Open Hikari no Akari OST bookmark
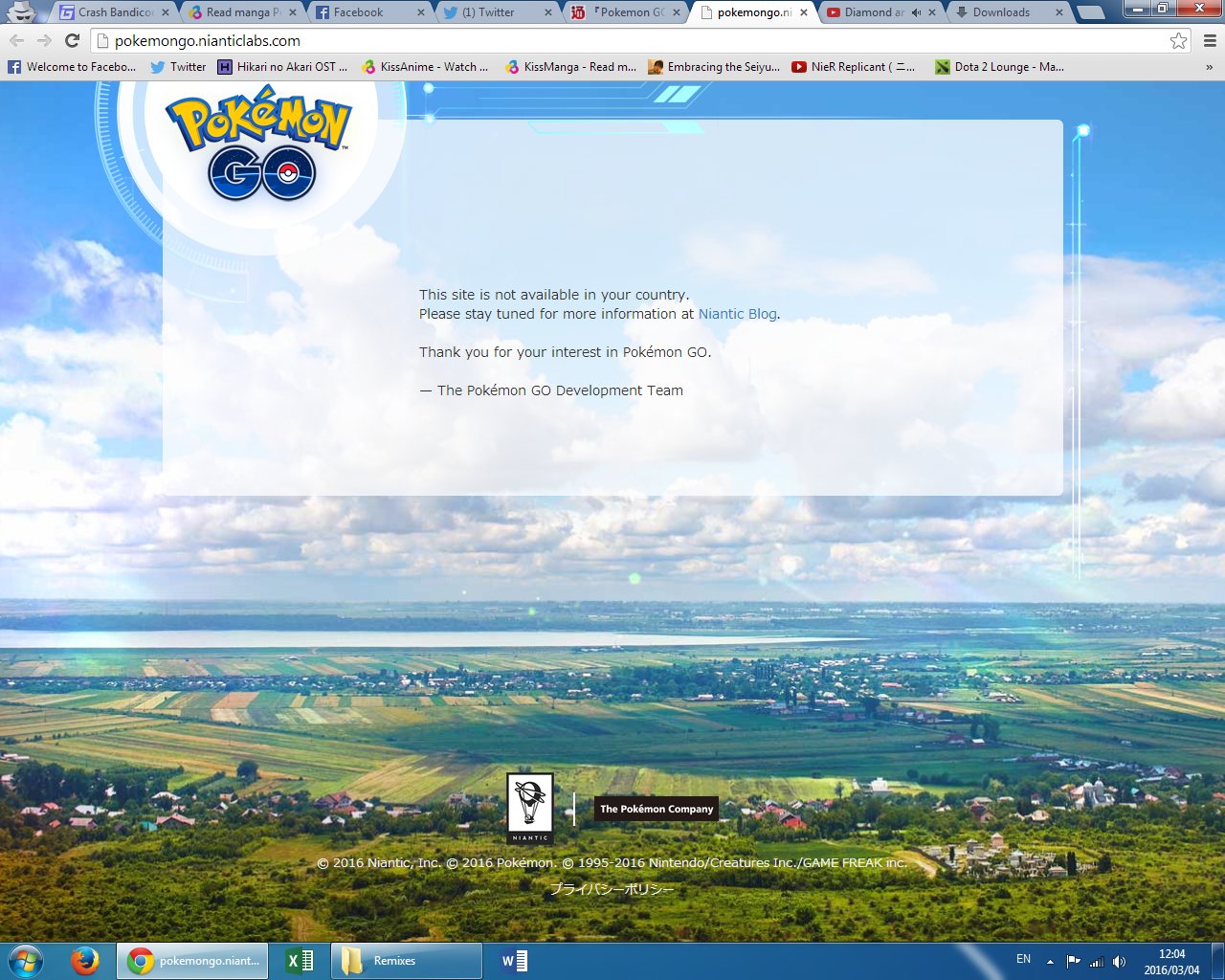This screenshot has height=980, width=1225. 283,67
